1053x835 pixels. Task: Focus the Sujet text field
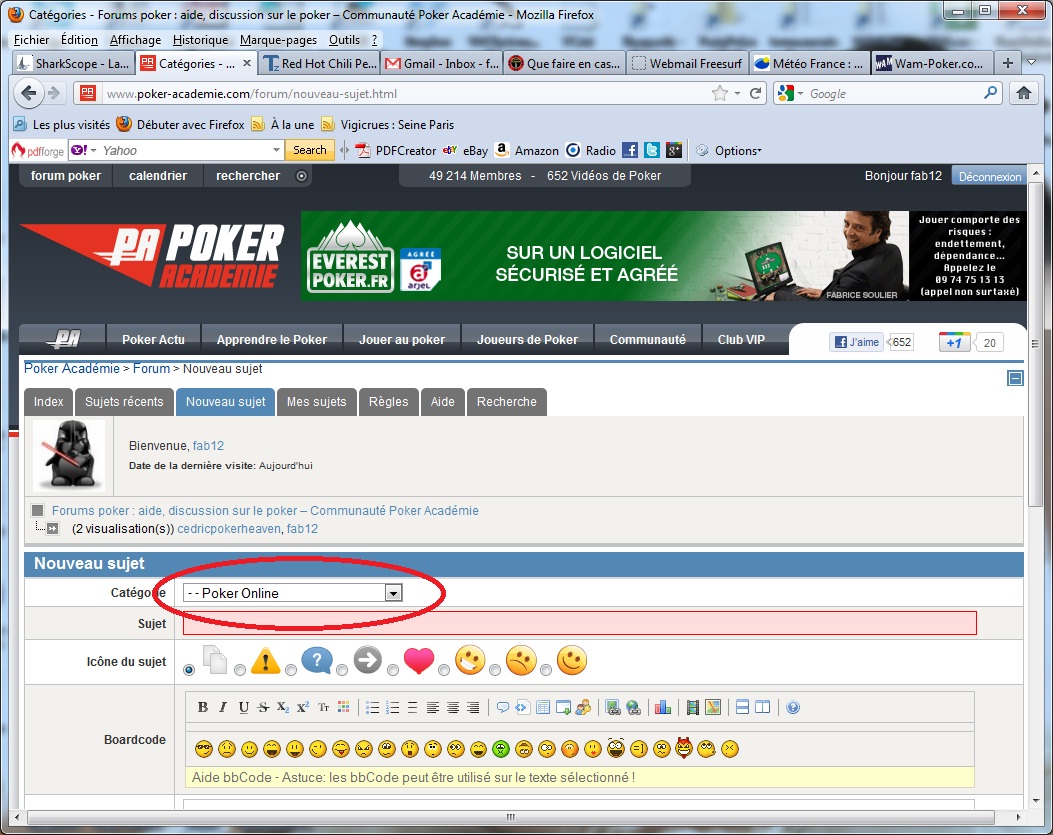coord(580,623)
